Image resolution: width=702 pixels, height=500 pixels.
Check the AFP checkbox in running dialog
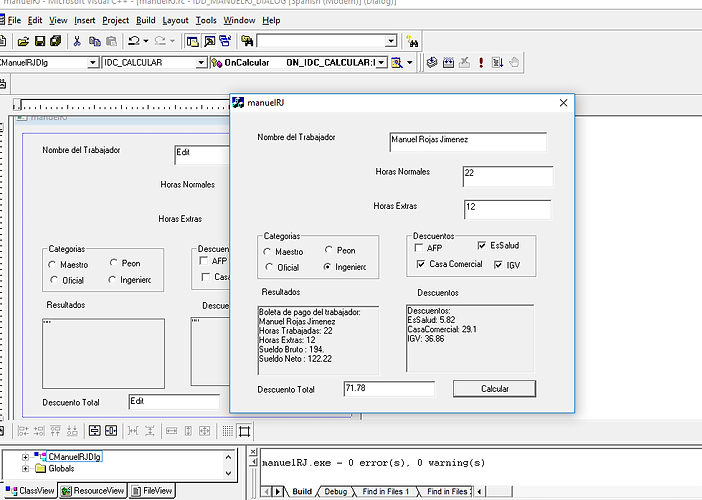tap(419, 248)
